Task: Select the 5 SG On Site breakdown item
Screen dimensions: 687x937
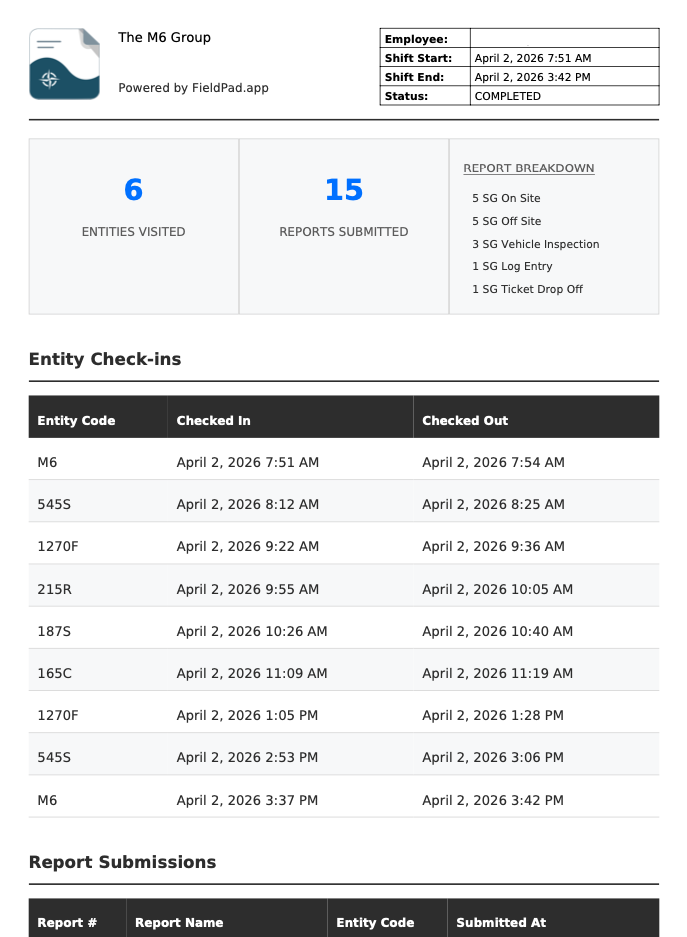Action: click(506, 199)
